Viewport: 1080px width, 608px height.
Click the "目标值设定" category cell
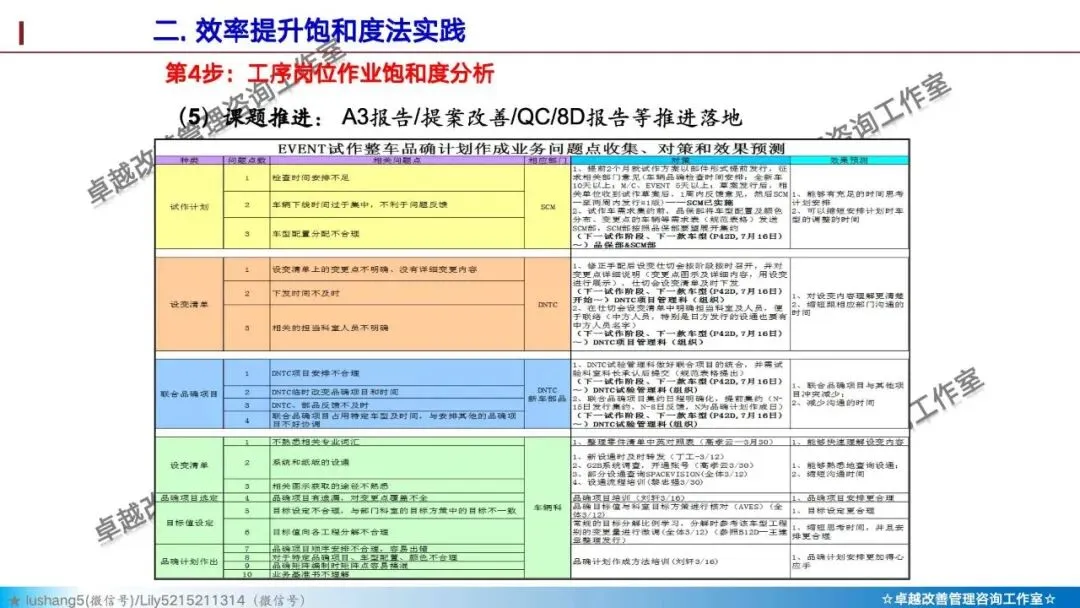[189, 523]
